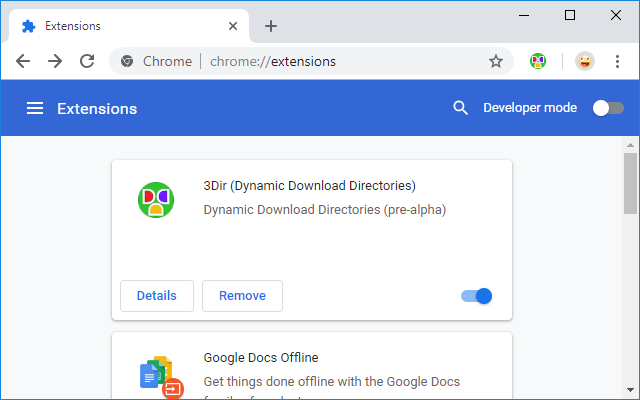Open the Extensions hamburger menu

(35, 108)
